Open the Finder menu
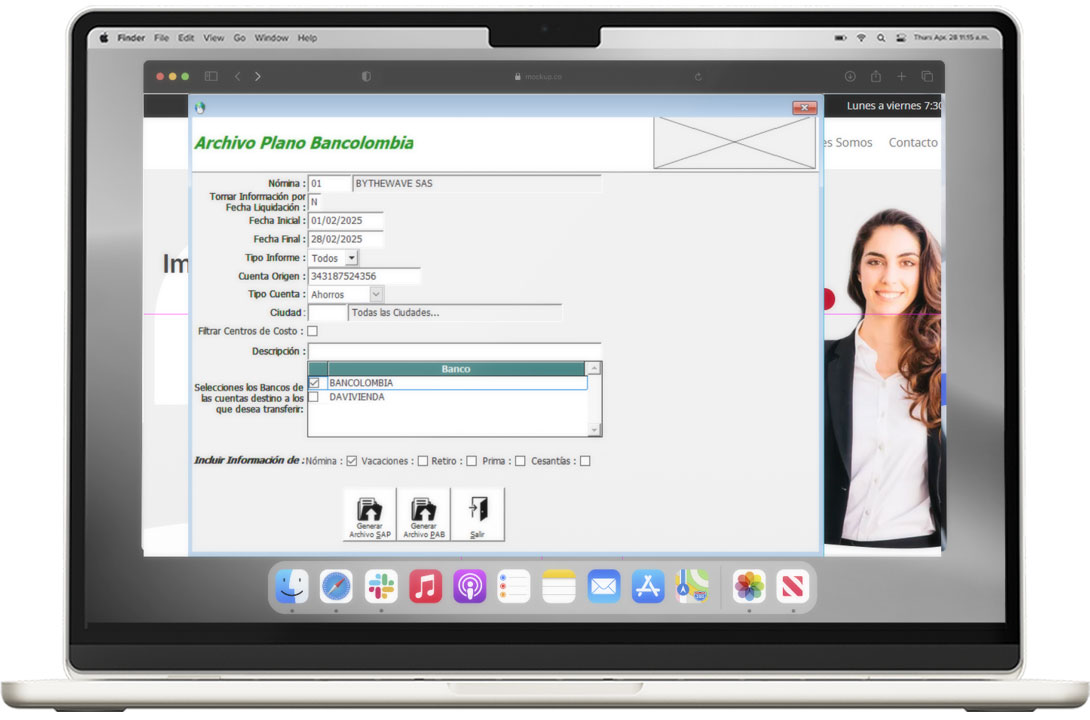The height and width of the screenshot is (720, 1090). coord(131,38)
